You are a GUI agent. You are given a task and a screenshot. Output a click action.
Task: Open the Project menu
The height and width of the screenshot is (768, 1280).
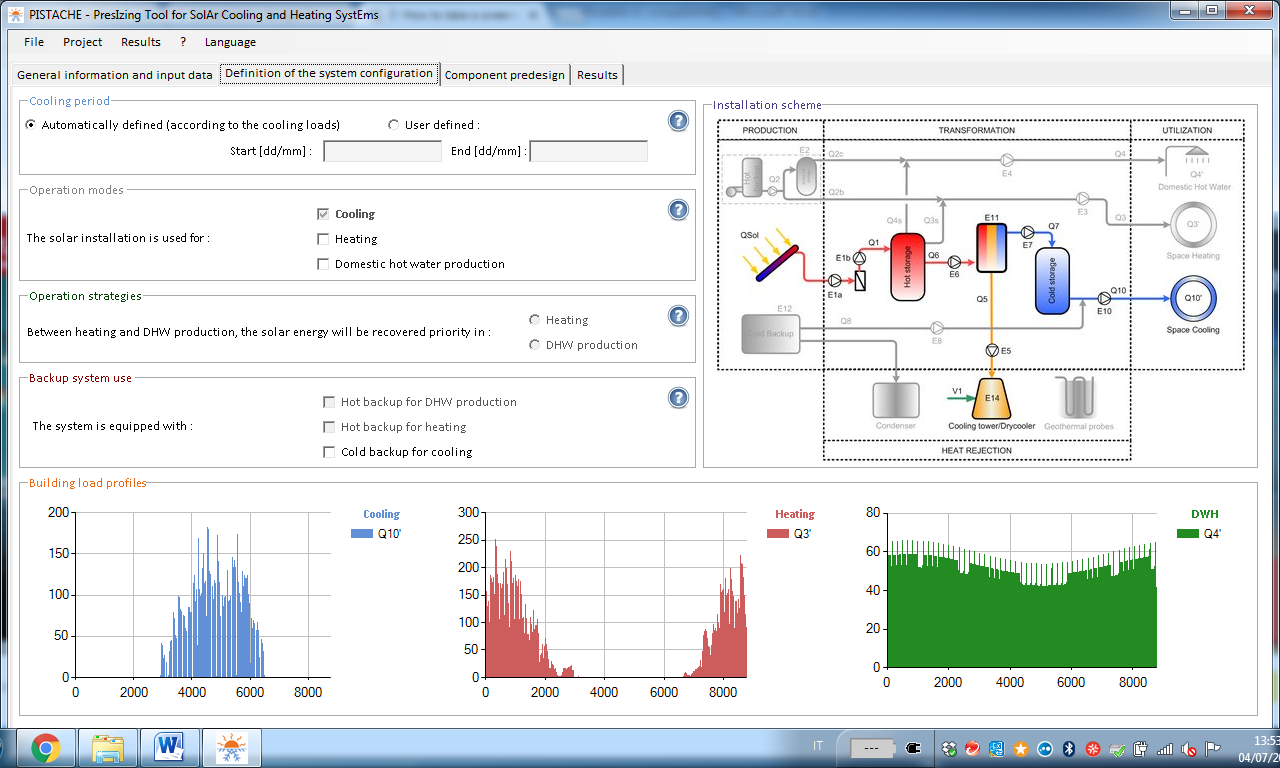tap(82, 42)
